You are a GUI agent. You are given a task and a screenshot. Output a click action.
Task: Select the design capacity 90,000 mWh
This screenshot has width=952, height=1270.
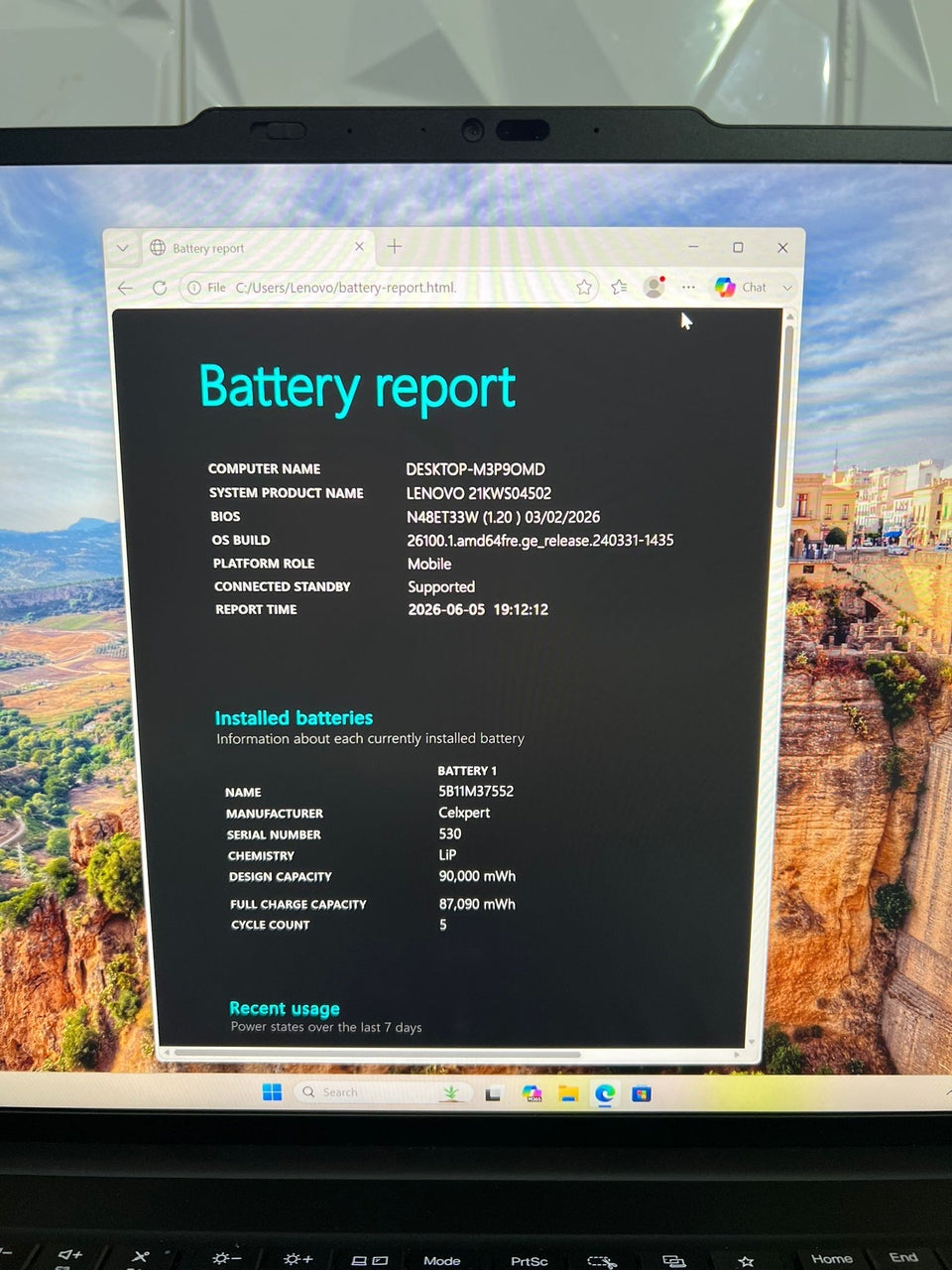pos(477,877)
